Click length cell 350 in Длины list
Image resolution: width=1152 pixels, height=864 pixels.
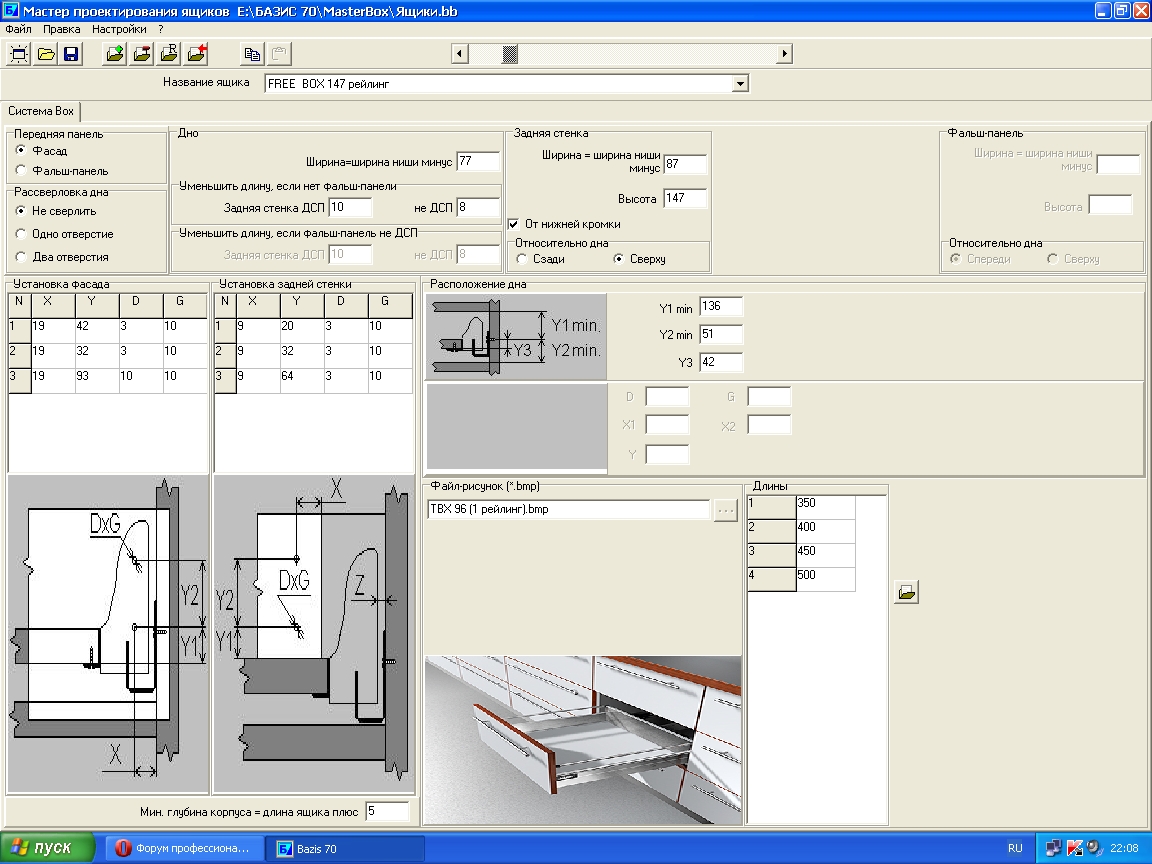click(825, 508)
